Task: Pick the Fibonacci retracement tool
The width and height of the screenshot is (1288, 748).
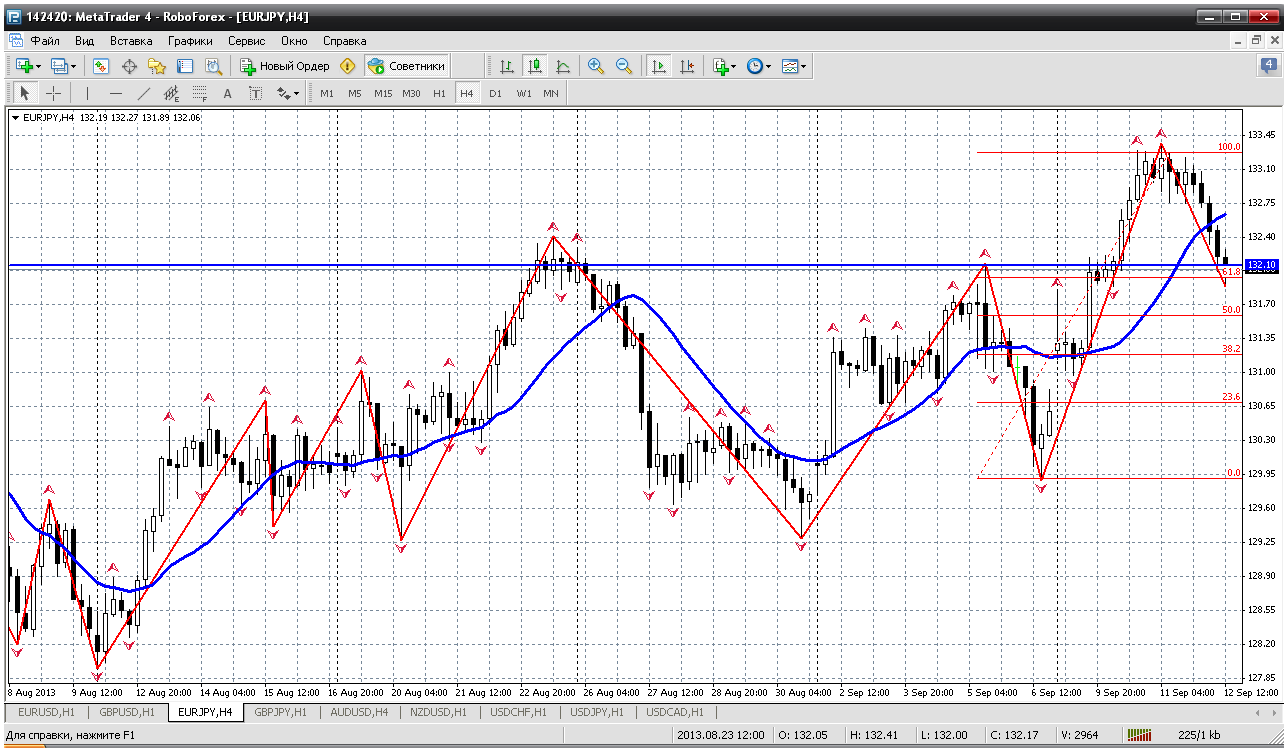Action: click(198, 93)
